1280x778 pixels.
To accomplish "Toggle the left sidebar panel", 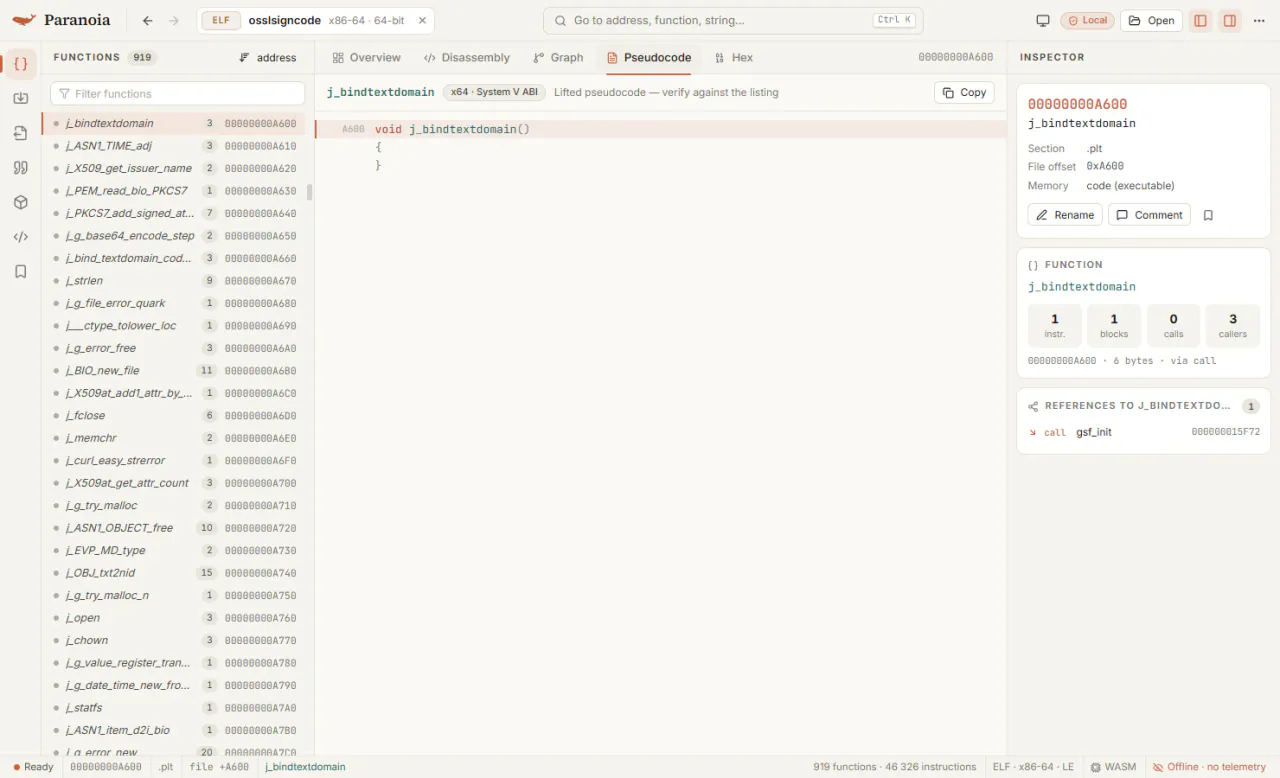I will tap(1201, 20).
